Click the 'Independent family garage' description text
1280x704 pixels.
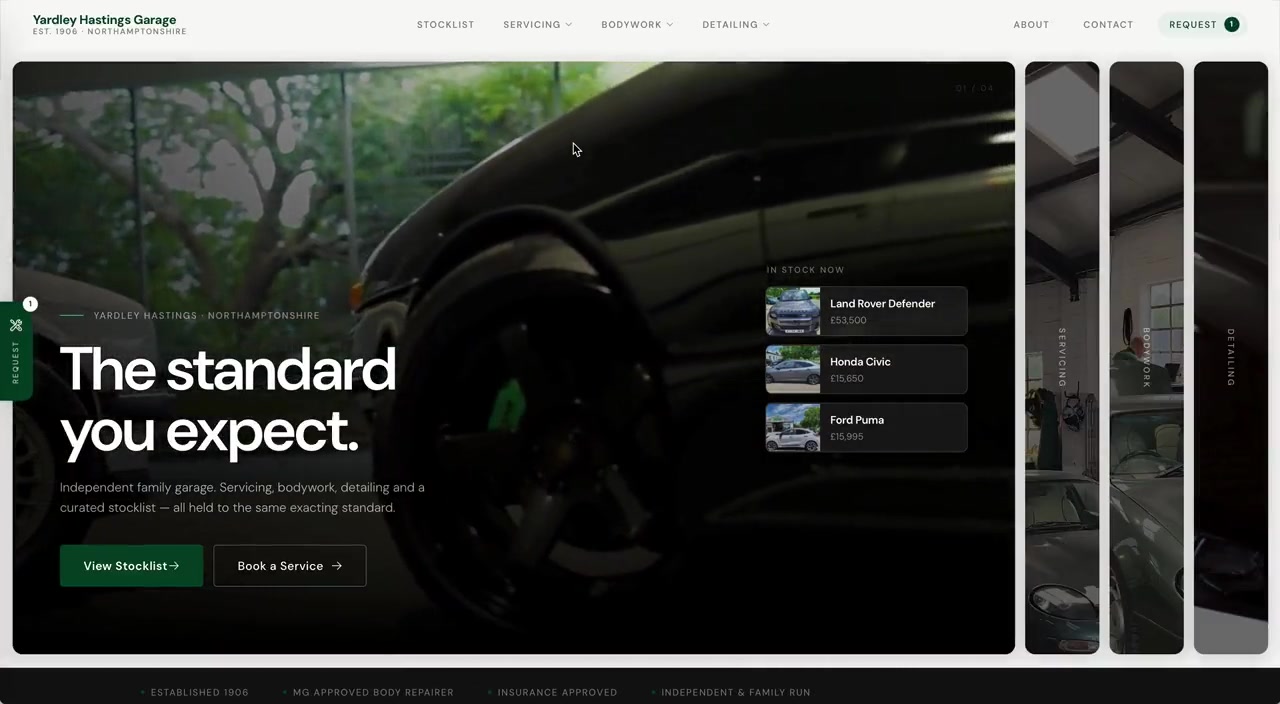pyautogui.click(x=242, y=497)
